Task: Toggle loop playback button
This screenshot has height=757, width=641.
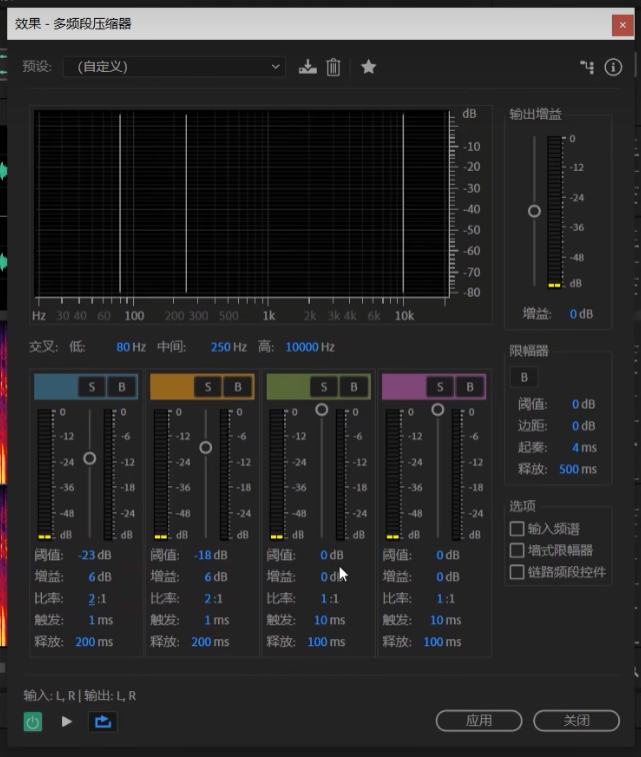Action: tap(103, 722)
